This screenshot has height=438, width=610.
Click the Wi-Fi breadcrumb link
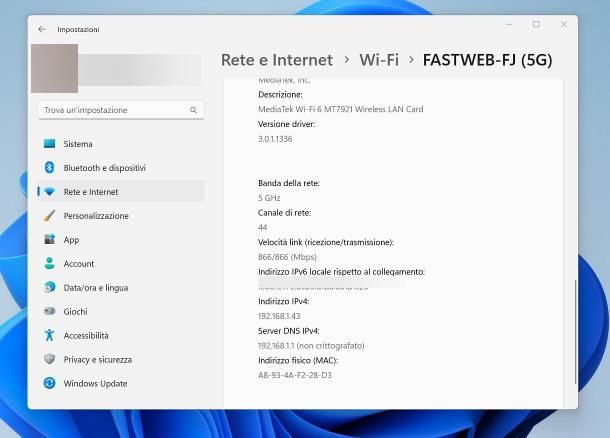379,60
